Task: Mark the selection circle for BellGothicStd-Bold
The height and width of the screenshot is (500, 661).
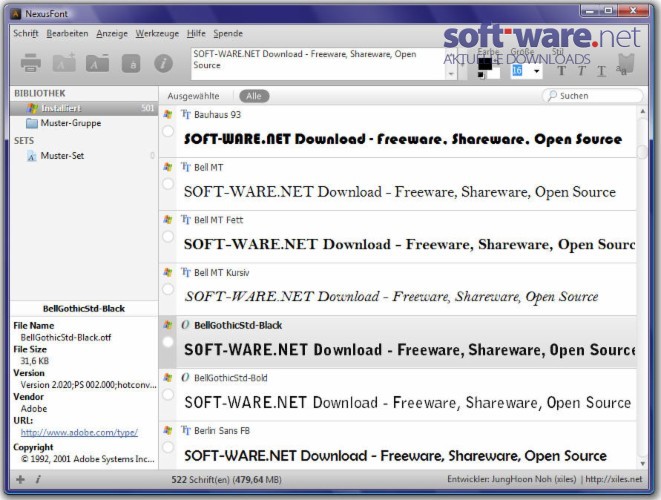Action: click(x=168, y=394)
